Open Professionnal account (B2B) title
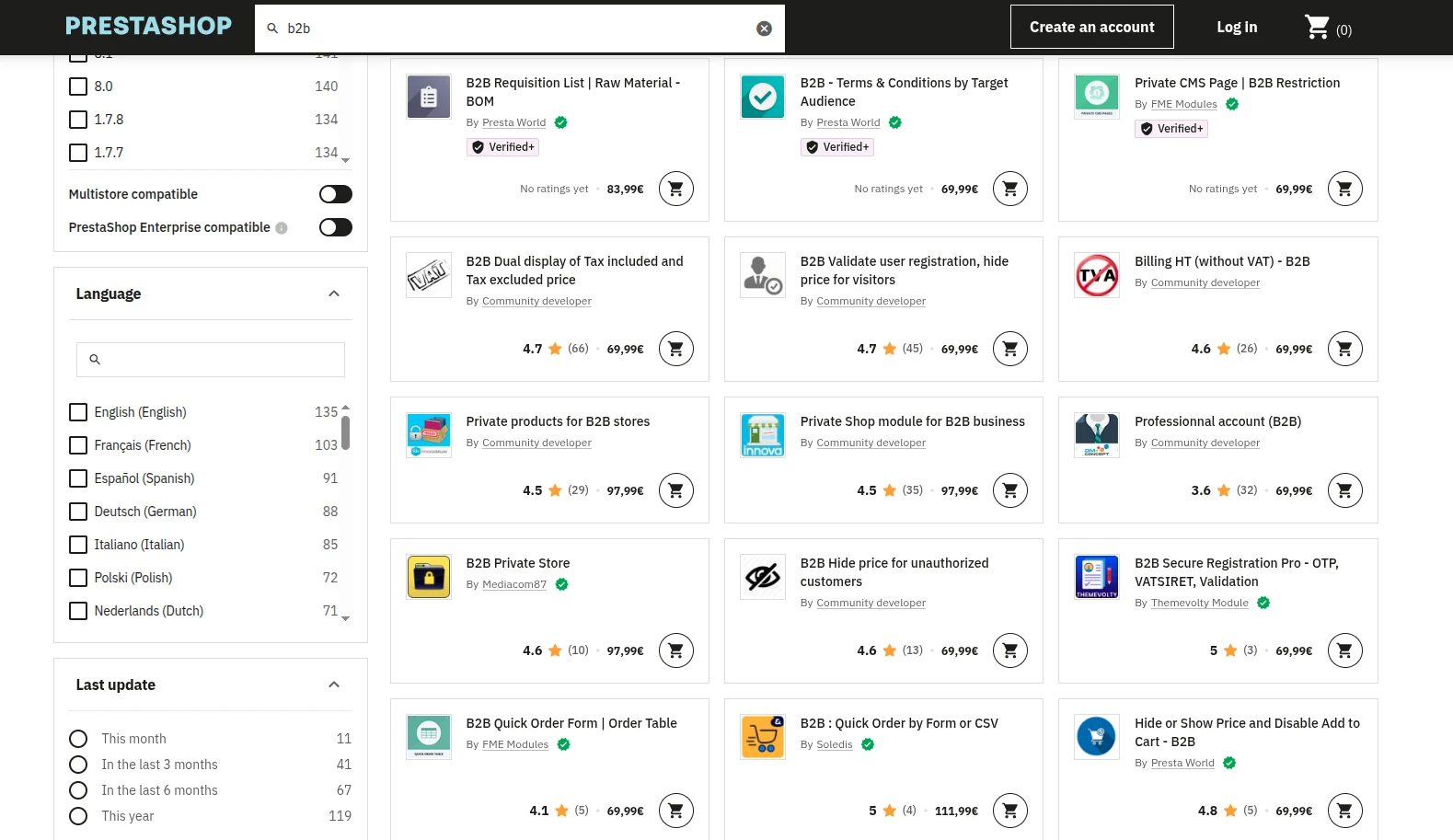The height and width of the screenshot is (840, 1453). 1217,421
